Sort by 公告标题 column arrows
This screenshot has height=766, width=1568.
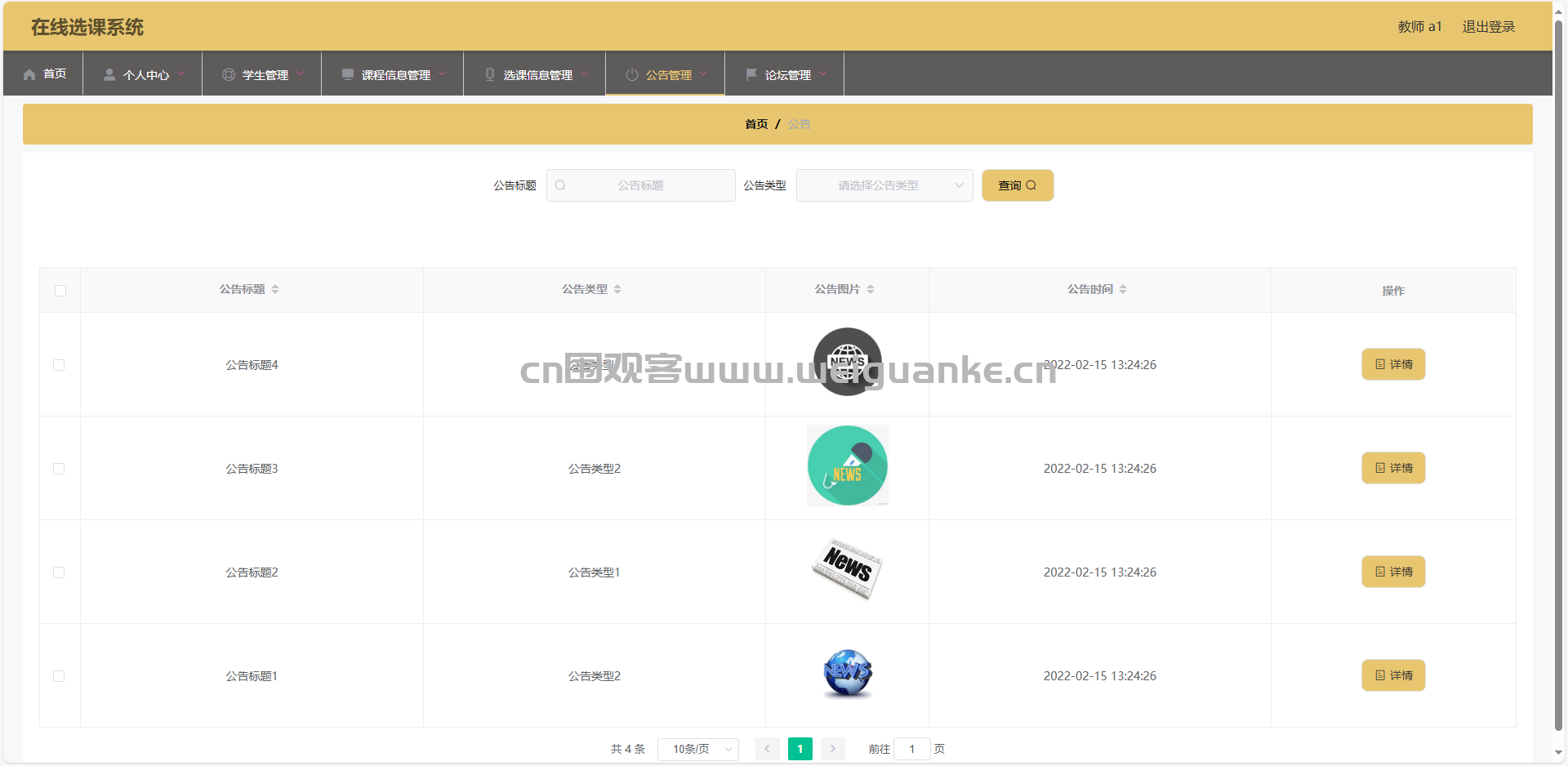(x=275, y=289)
